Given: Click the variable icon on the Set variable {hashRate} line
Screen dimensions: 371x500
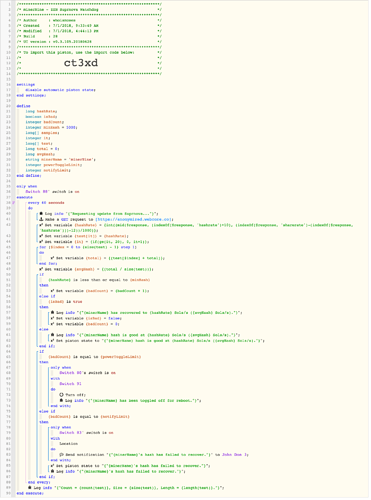Looking at the screenshot, I should point(41,225).
